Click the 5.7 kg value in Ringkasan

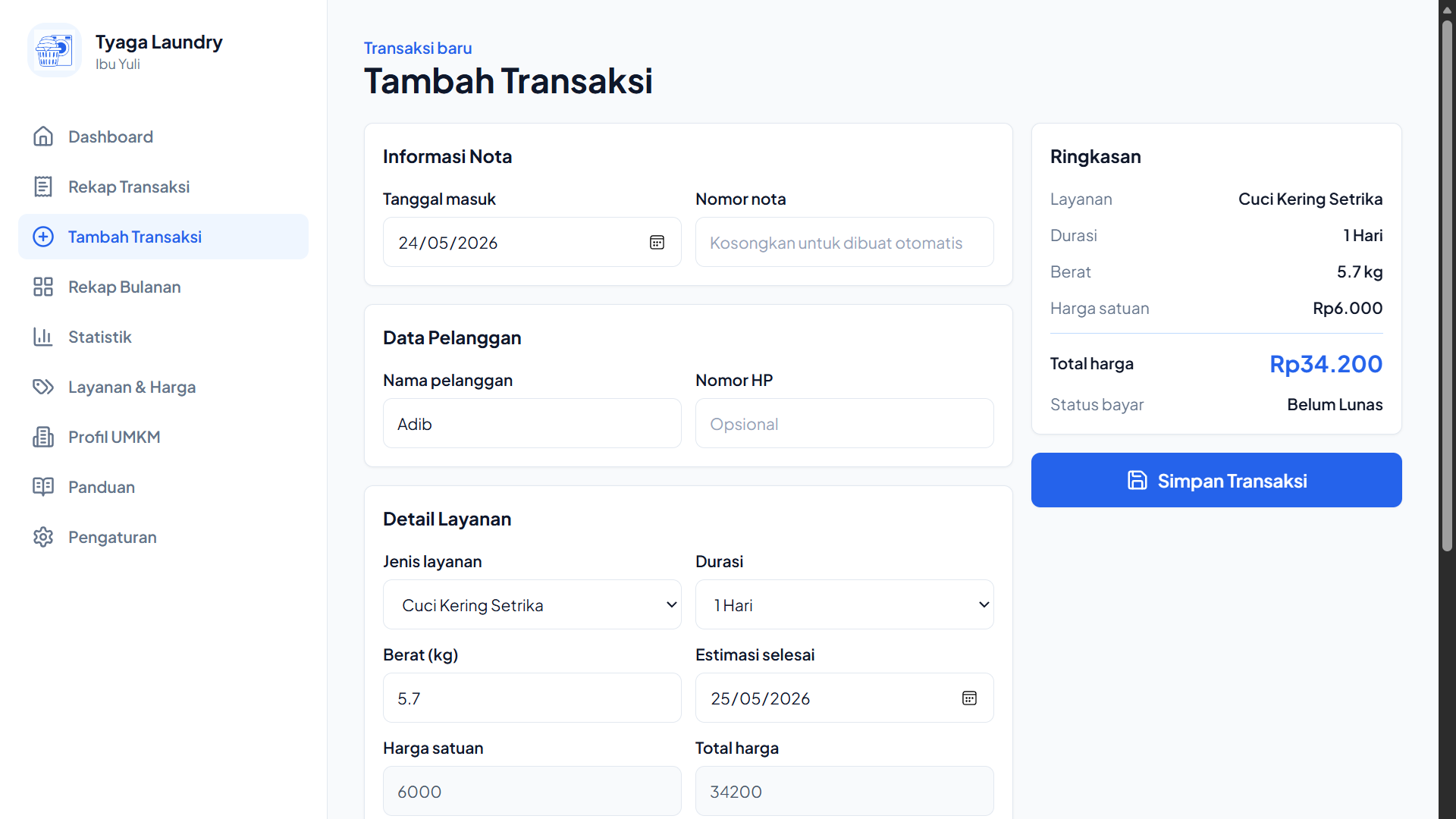1360,272
